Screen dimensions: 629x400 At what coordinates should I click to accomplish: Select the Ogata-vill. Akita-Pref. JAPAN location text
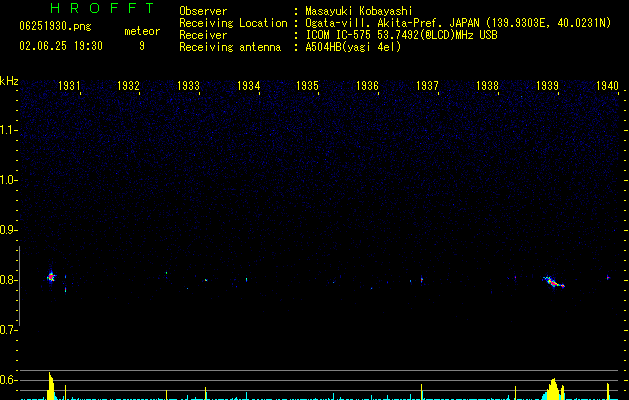click(x=458, y=23)
